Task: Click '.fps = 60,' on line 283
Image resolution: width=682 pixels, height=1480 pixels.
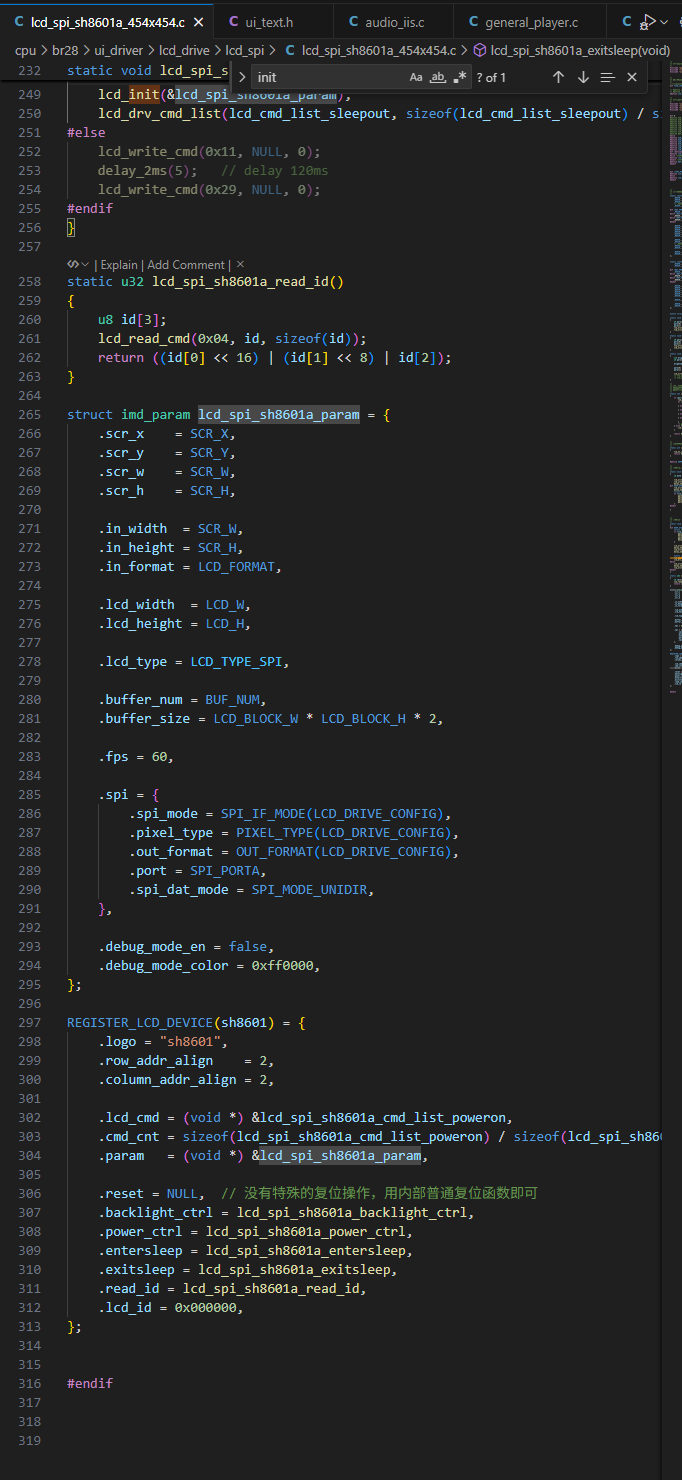Action: [136, 757]
